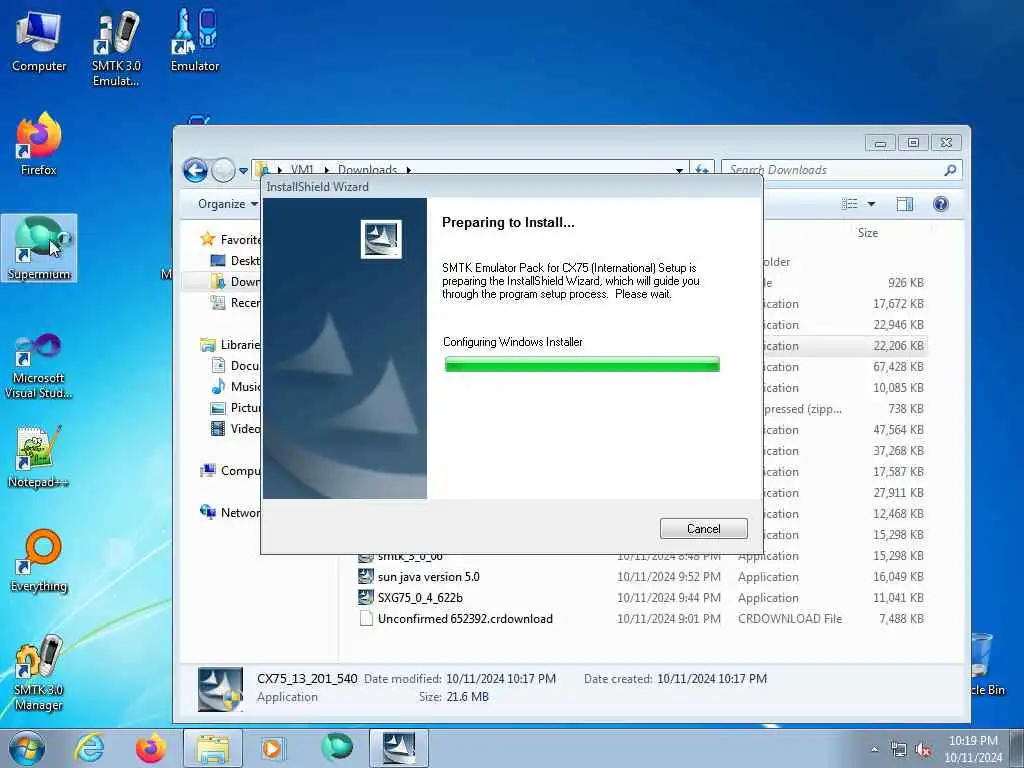
Task: Open the Pictures library in the navigation pane
Action: (x=236, y=408)
